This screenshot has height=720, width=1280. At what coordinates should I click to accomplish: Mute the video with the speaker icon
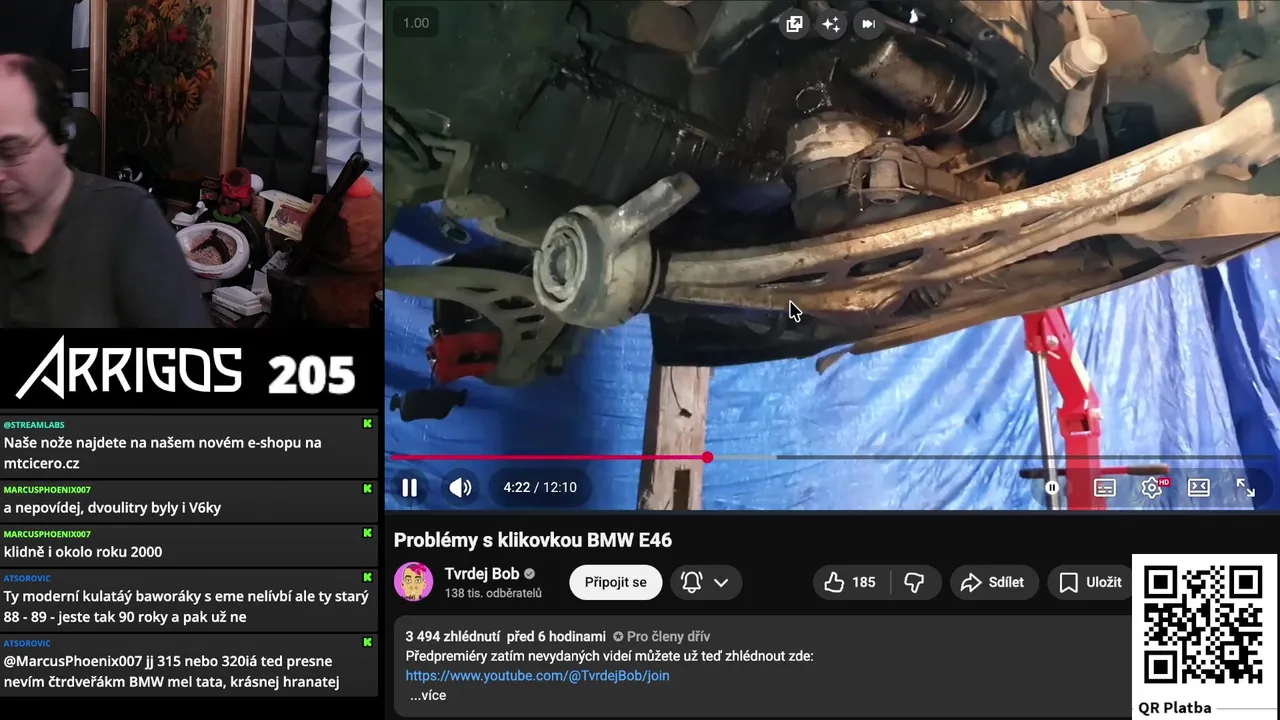pyautogui.click(x=460, y=487)
